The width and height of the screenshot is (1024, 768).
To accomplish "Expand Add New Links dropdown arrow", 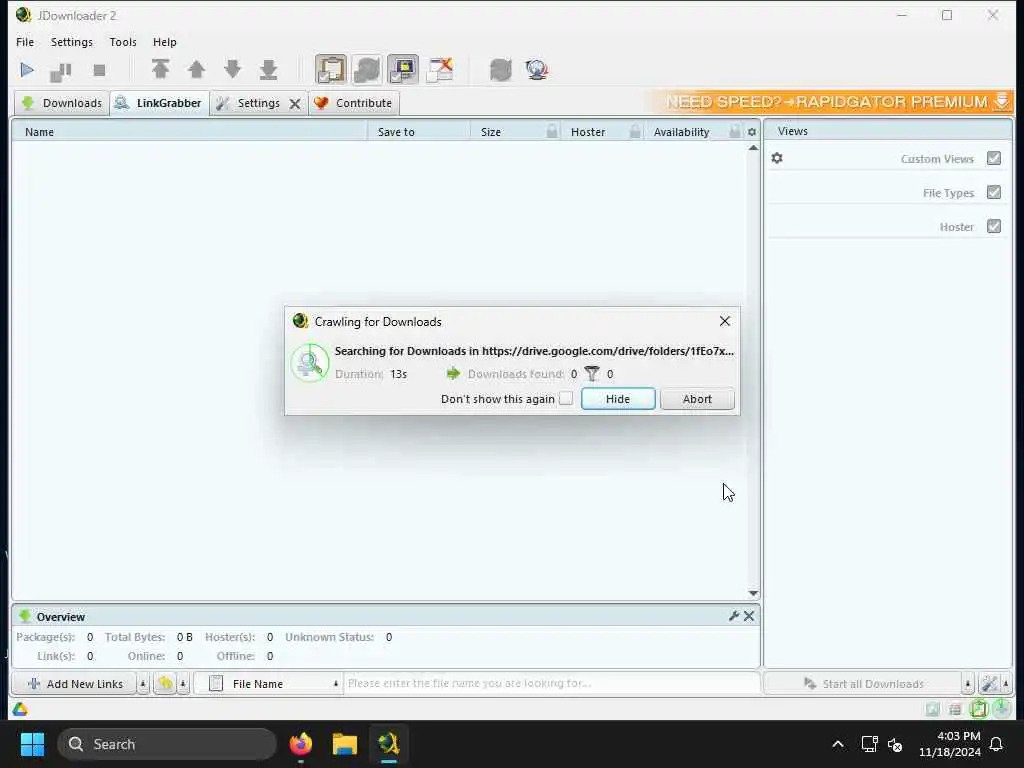I will [143, 684].
